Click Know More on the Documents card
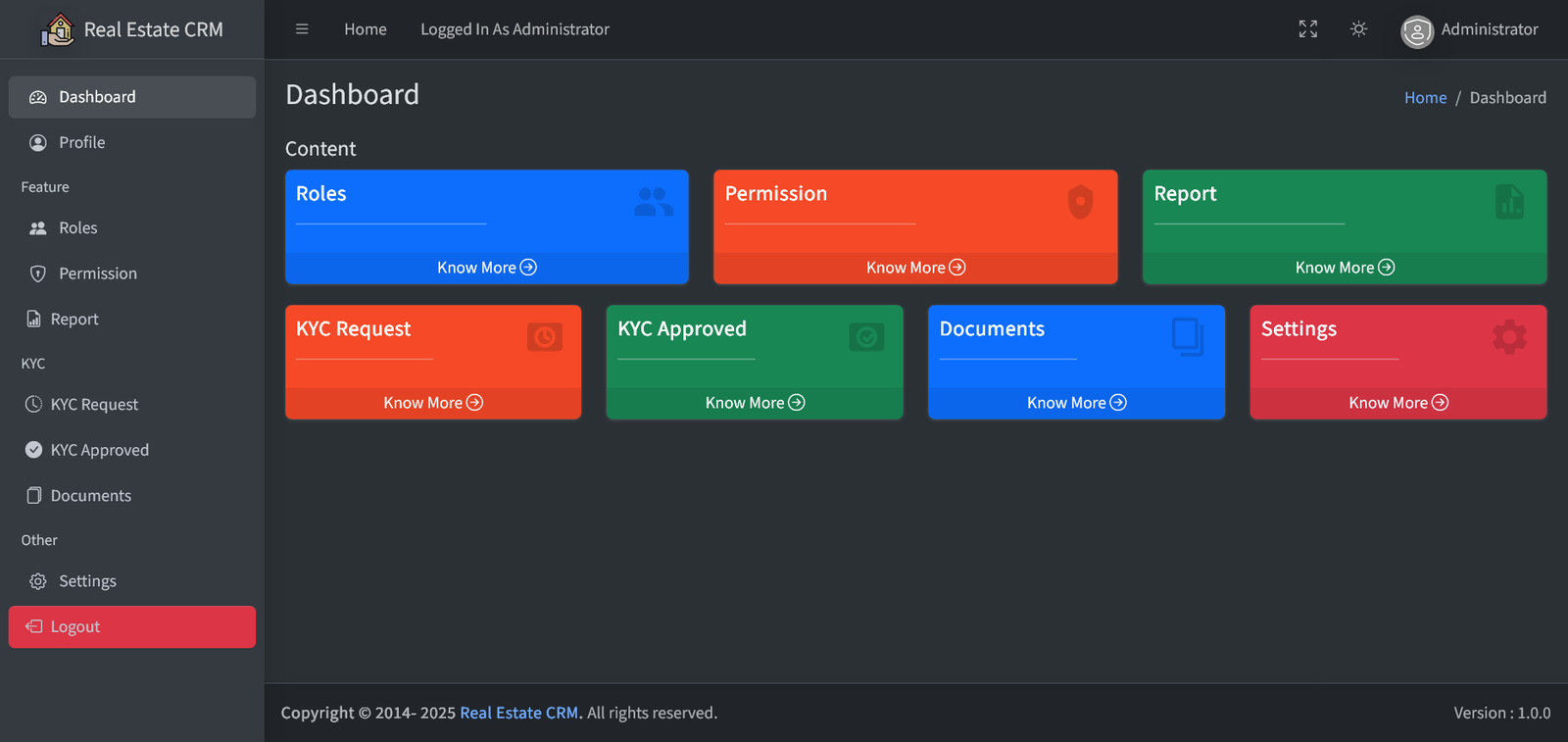1568x742 pixels. tap(1076, 403)
